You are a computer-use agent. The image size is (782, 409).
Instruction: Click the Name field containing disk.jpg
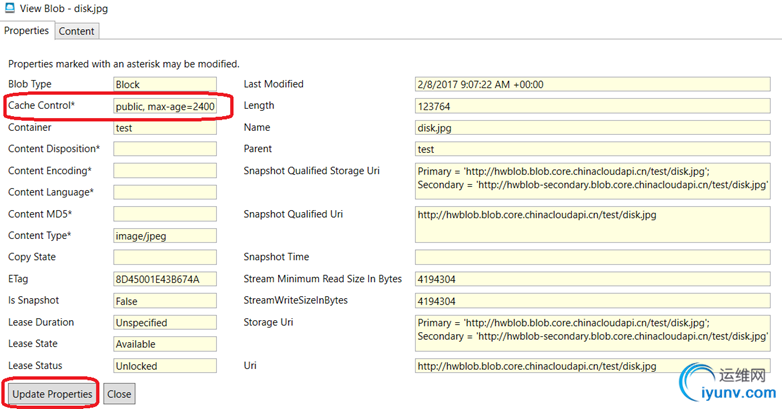click(592, 128)
